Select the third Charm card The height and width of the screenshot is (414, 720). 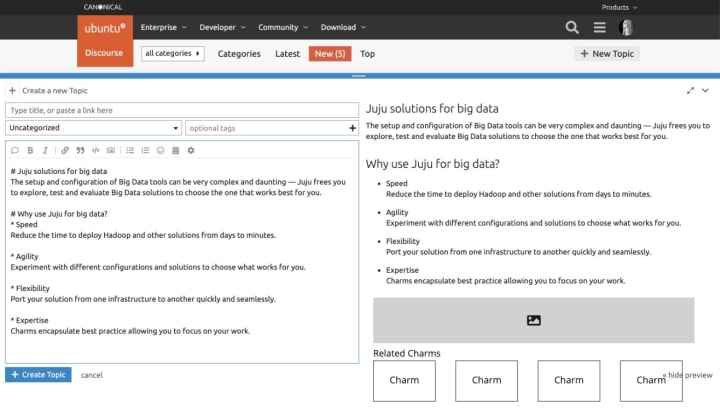(x=568, y=380)
